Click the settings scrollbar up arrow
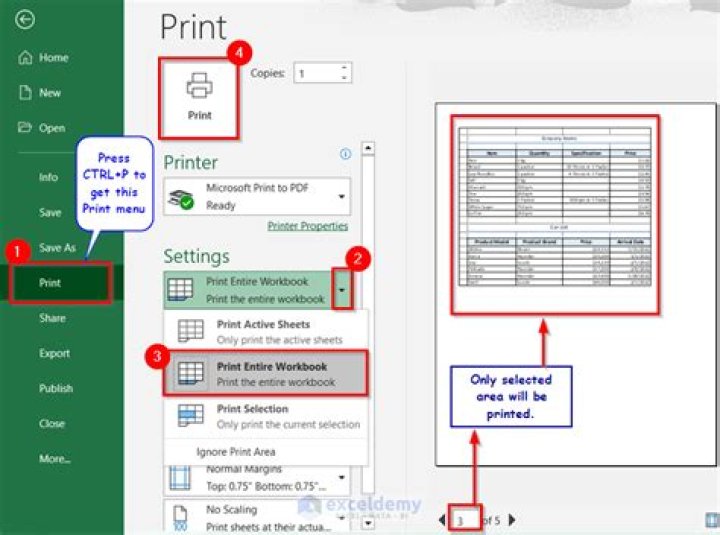 point(368,148)
